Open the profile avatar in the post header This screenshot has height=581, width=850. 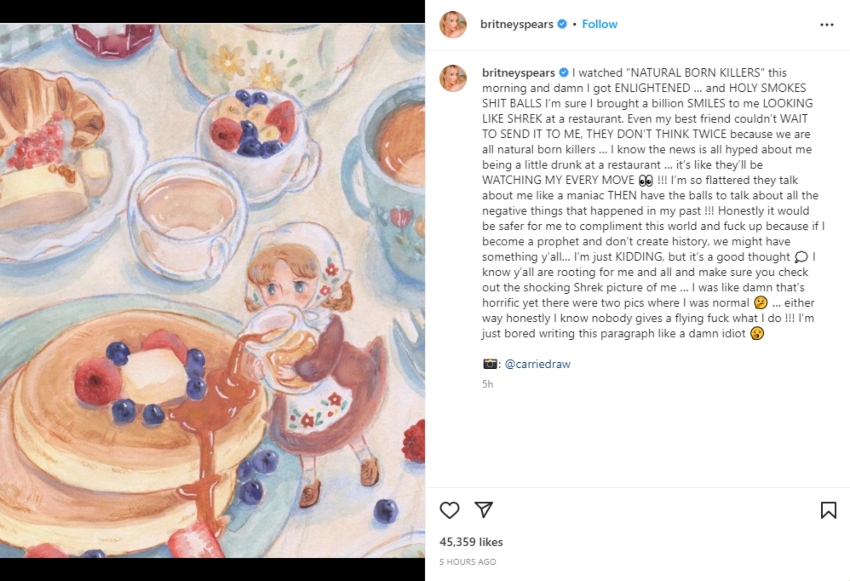click(454, 24)
